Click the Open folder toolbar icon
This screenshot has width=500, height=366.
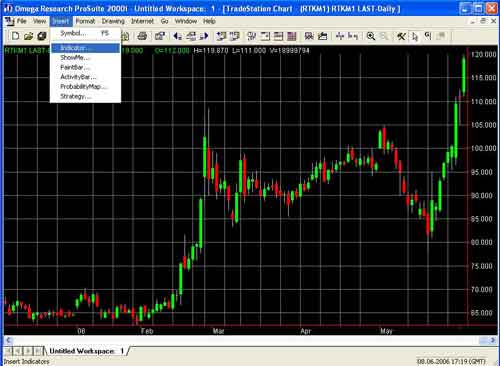coord(29,36)
